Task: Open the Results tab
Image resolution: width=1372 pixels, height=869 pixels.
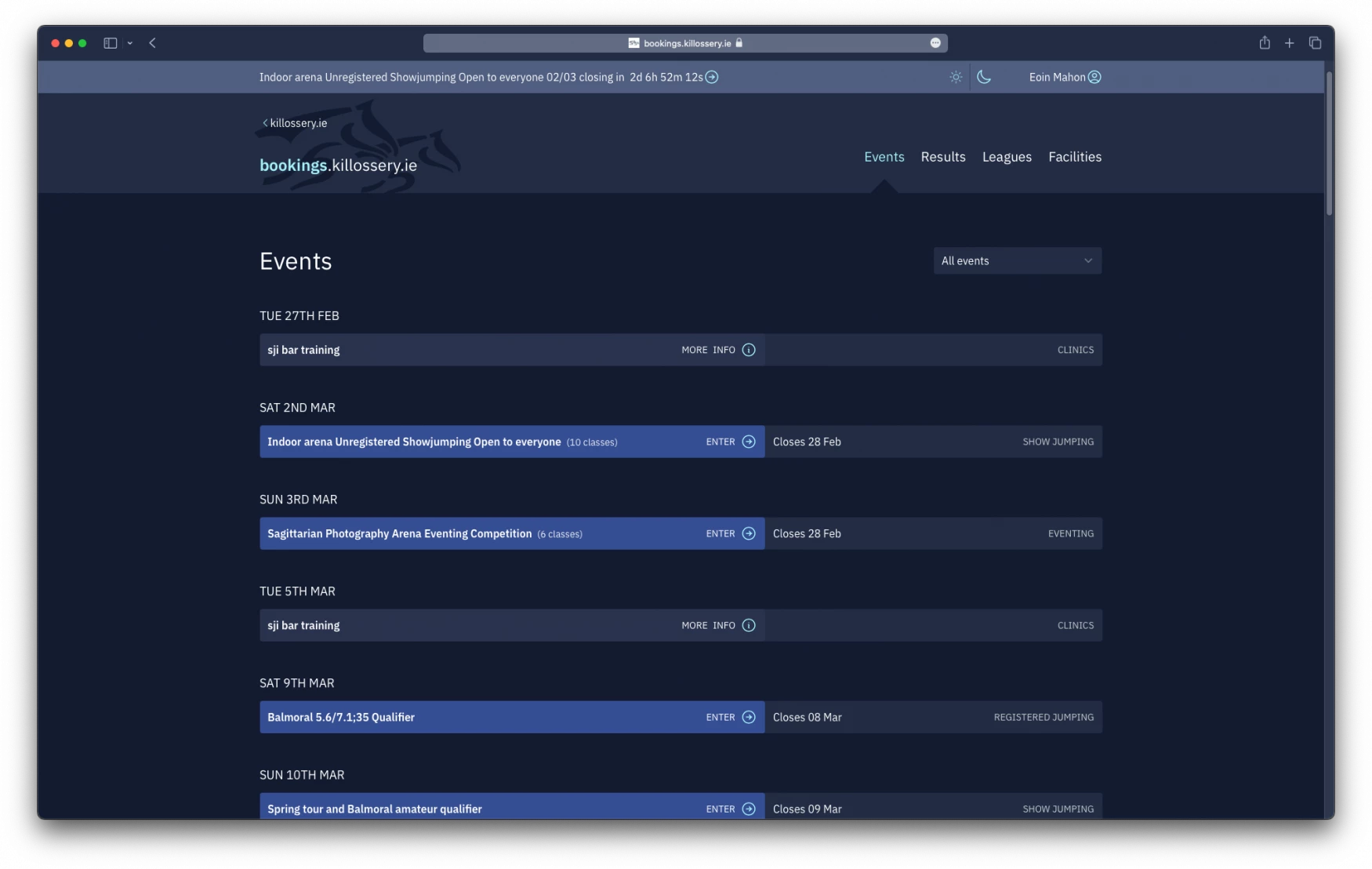Action: (x=943, y=157)
